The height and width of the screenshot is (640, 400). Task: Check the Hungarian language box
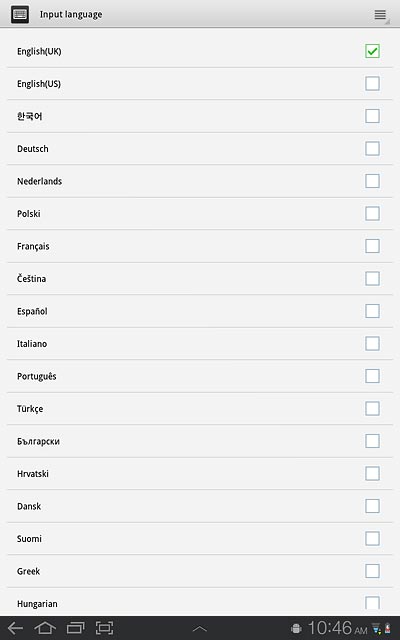(372, 602)
